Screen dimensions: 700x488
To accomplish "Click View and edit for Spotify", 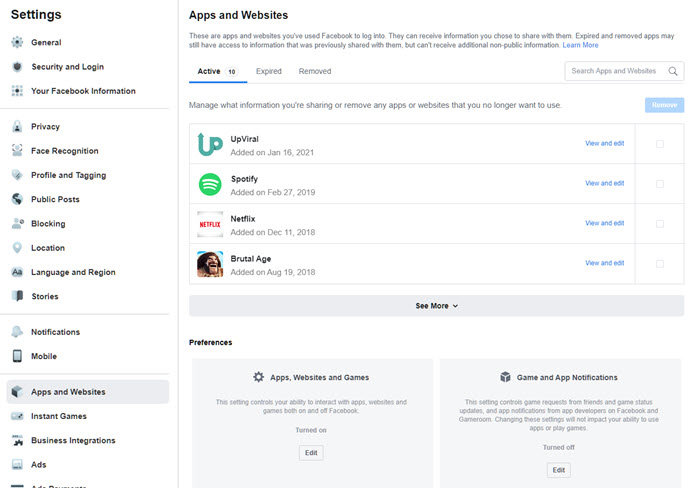I will (x=604, y=183).
